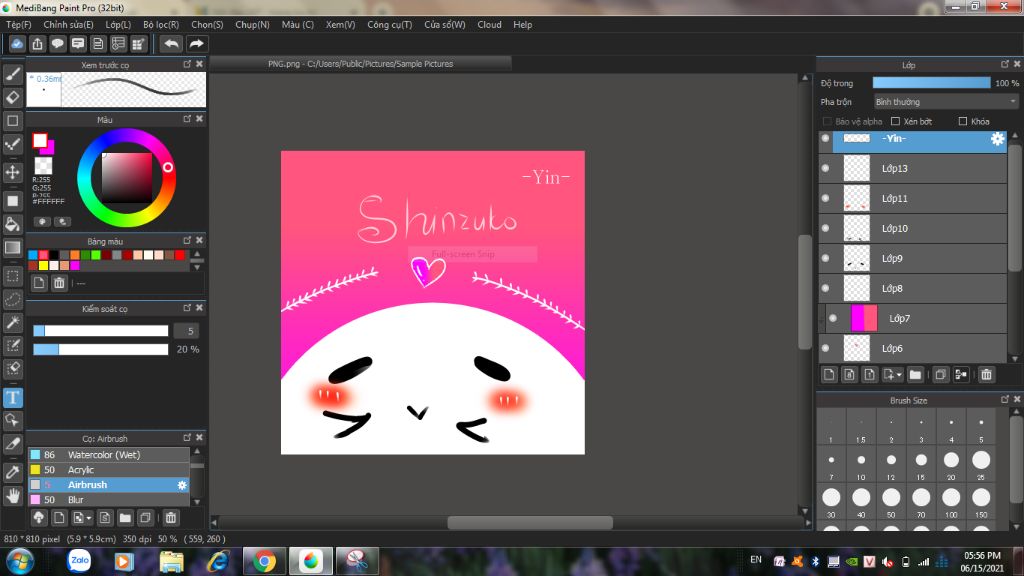Select the PNG.png document tab
Screen dimensions: 1024x576
tap(360, 64)
